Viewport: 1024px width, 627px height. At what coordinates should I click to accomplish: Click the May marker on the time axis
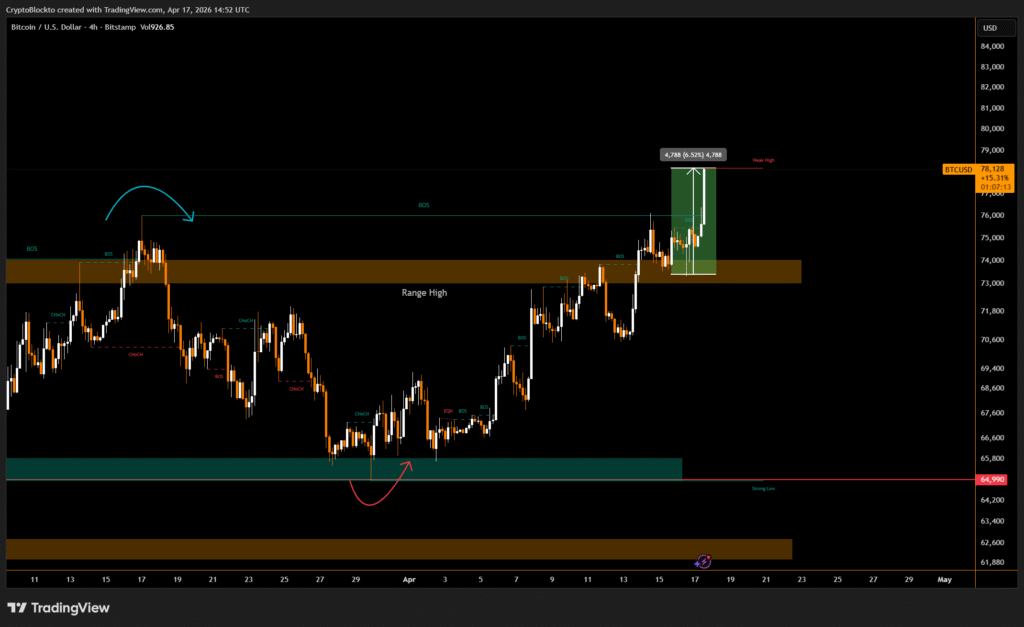click(x=943, y=579)
